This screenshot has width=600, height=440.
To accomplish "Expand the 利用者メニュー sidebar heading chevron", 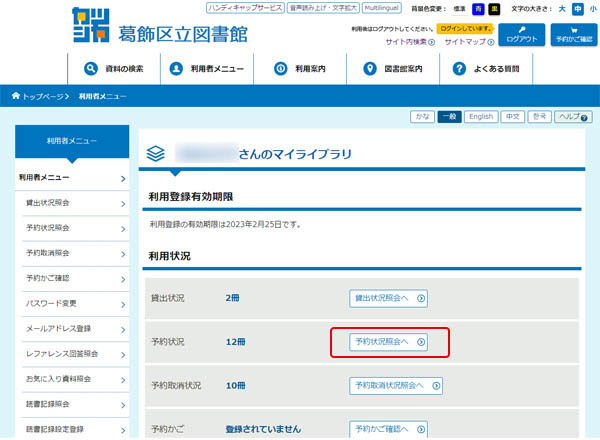I will pos(123,179).
